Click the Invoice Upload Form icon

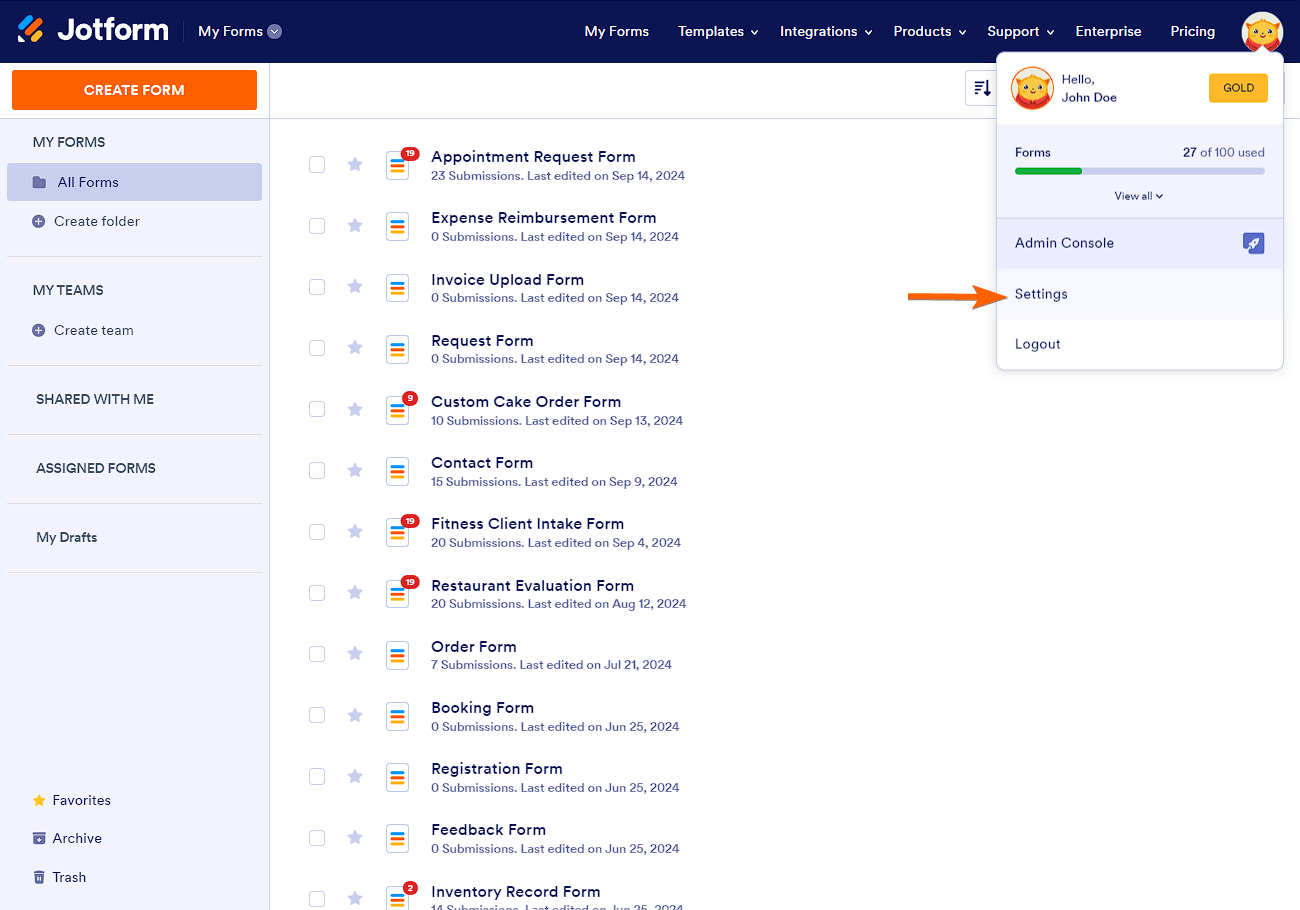(398, 287)
